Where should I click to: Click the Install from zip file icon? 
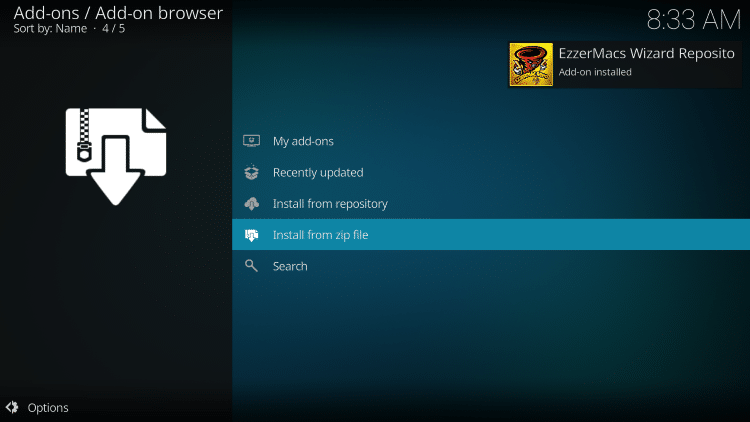pos(251,236)
